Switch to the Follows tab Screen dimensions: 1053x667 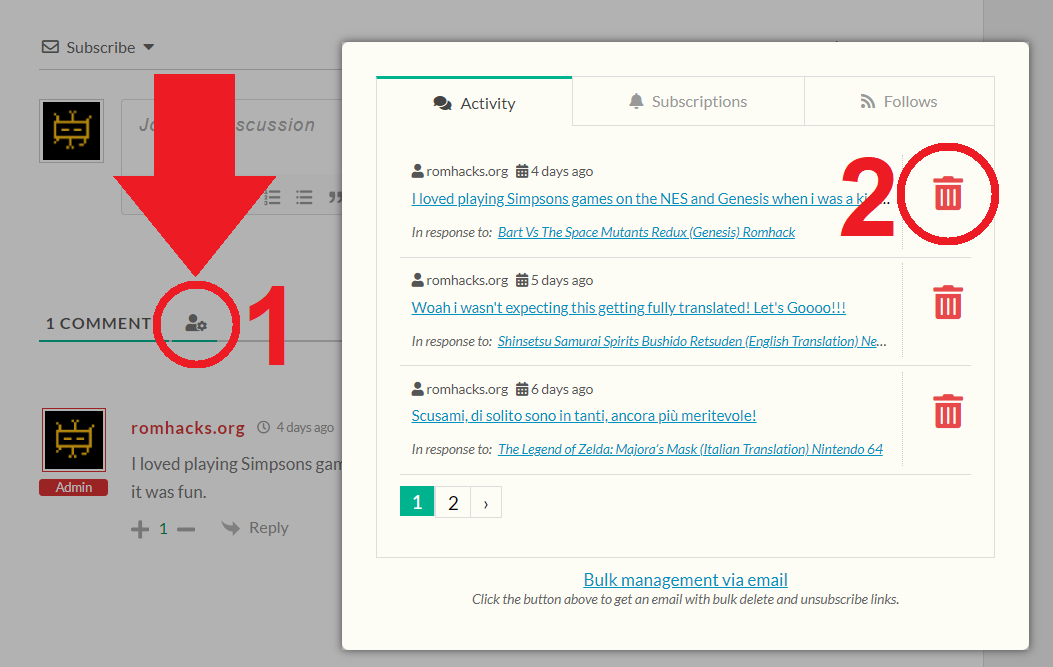[899, 102]
